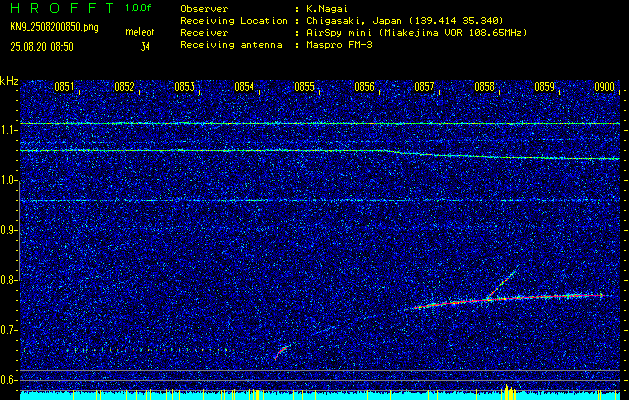Click the 0.6 frequency axis label
Viewport: 629px width, 400px height.
[6, 380]
